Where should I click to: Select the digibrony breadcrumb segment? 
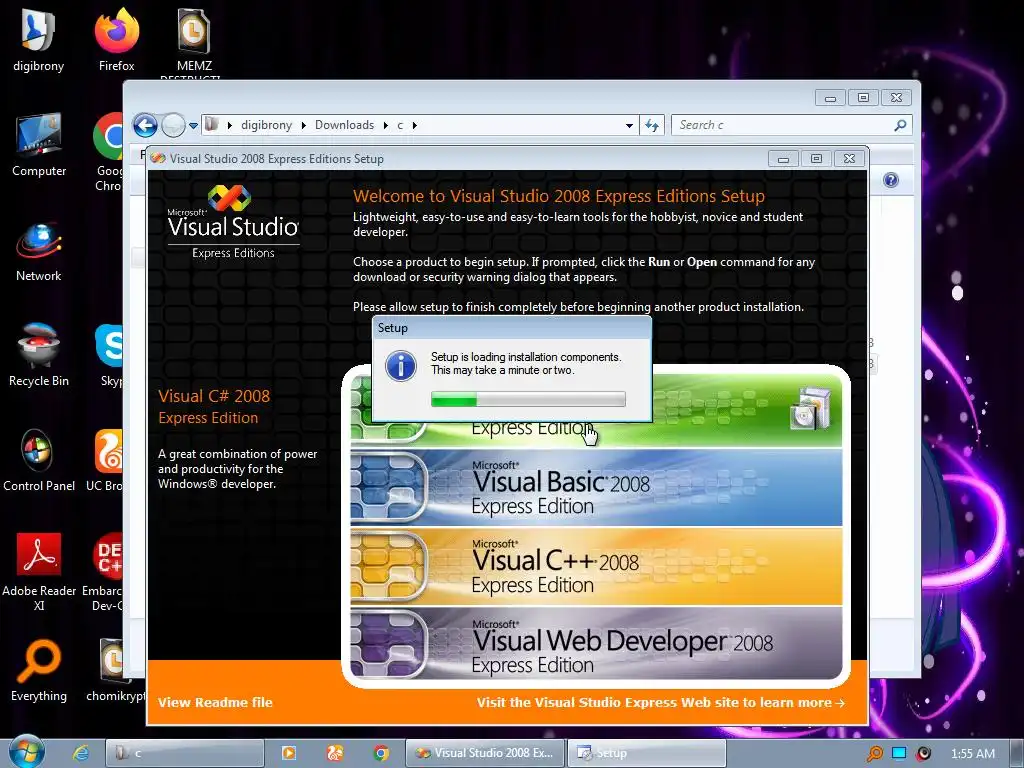pos(266,125)
